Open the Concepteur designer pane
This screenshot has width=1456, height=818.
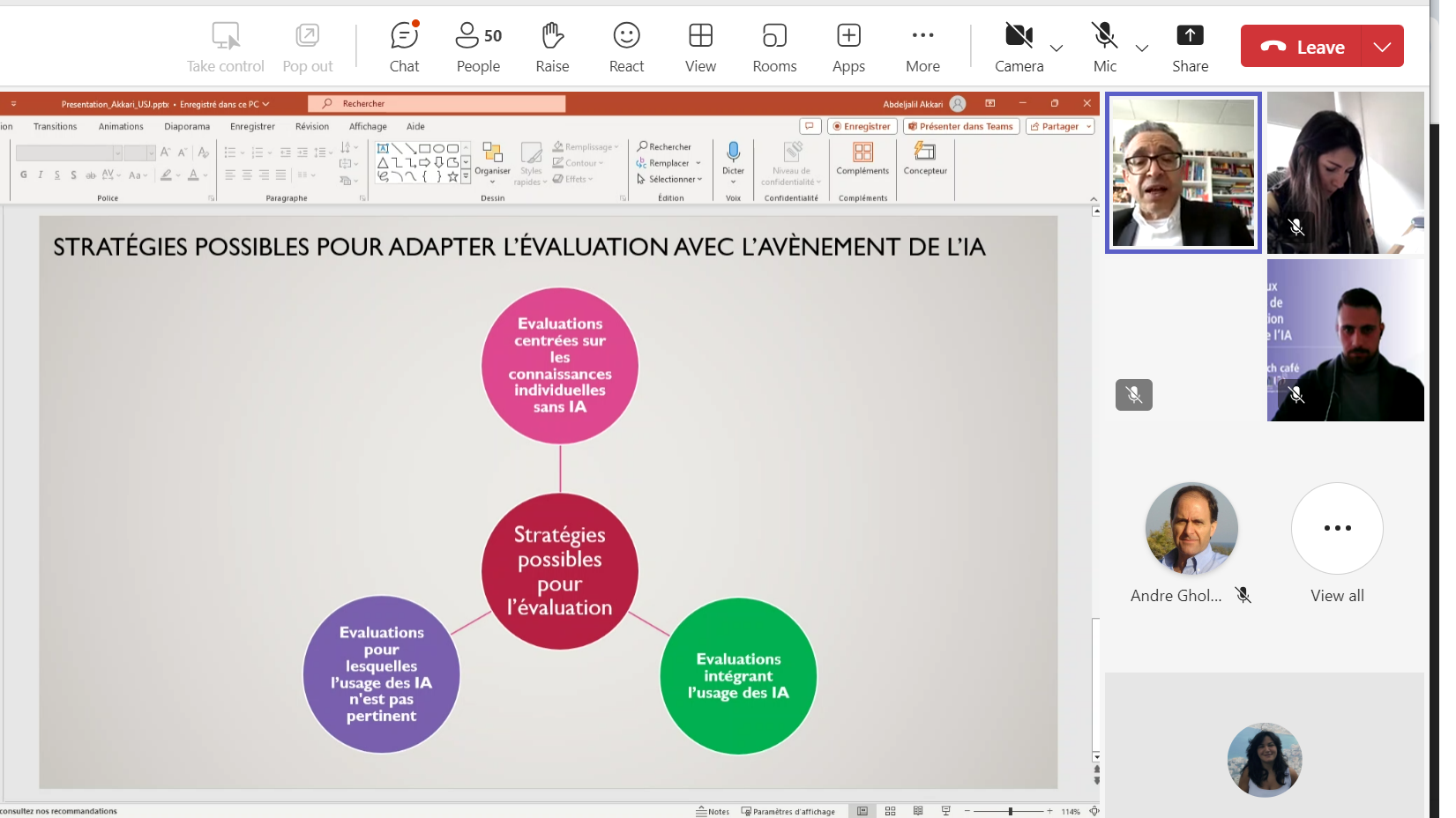pos(925,160)
